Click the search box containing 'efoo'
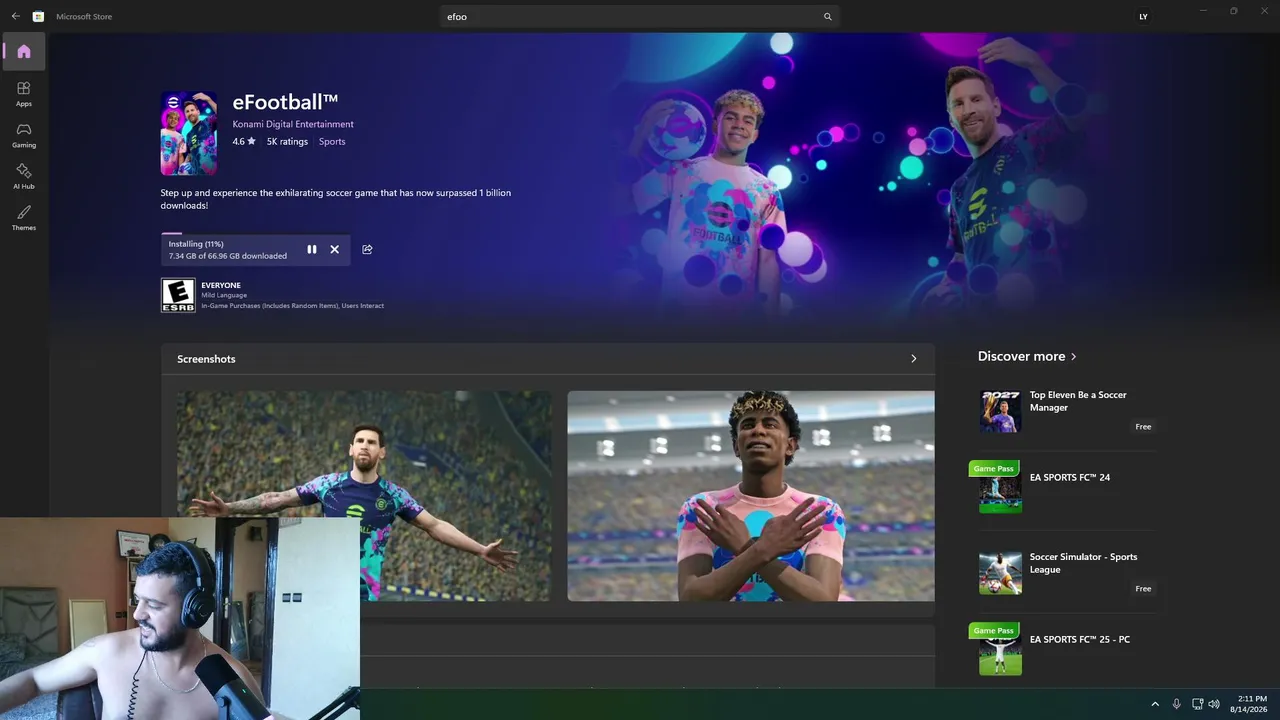Image resolution: width=1280 pixels, height=720 pixels. click(x=640, y=17)
